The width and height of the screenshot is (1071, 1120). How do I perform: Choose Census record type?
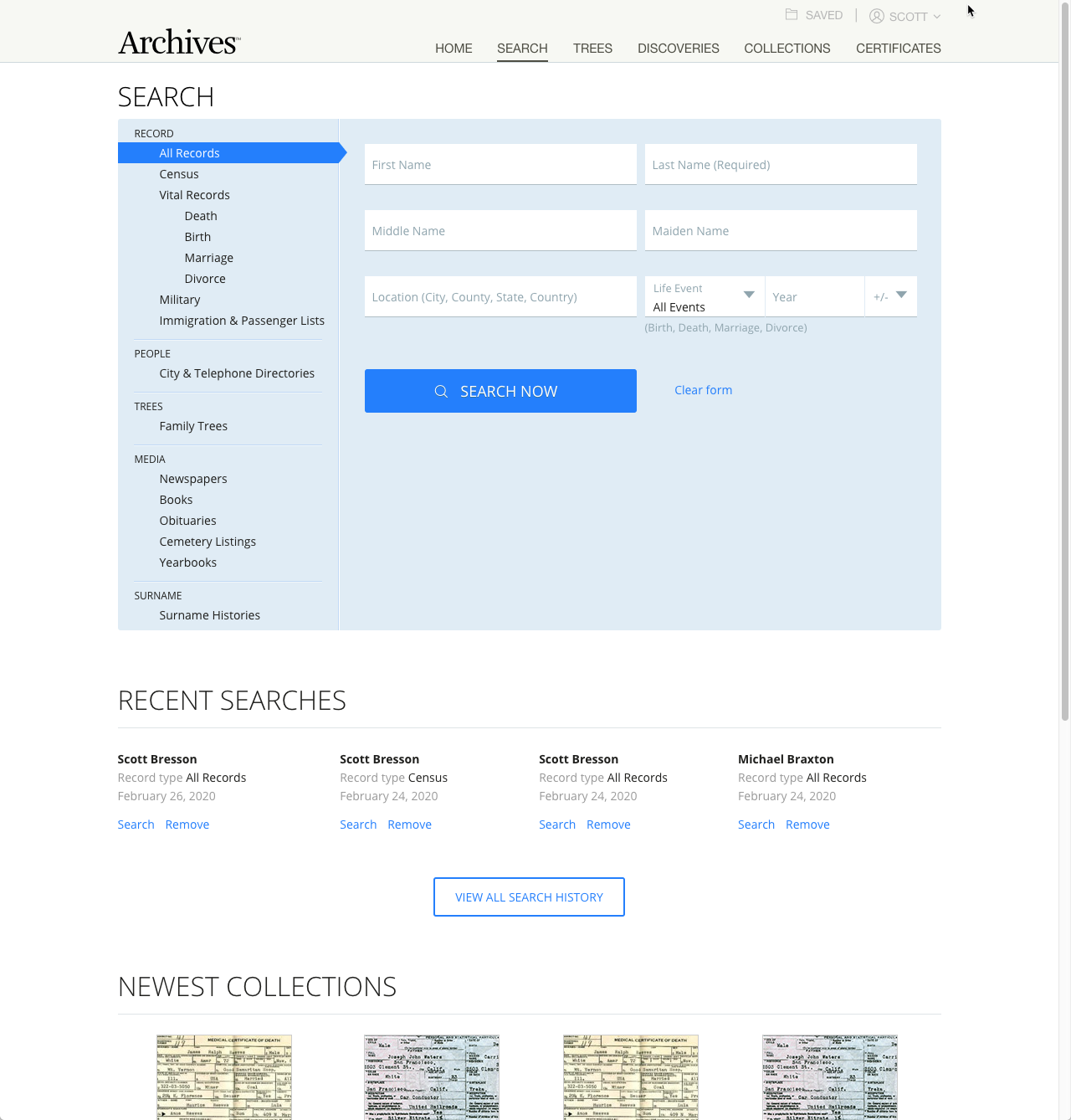click(179, 174)
